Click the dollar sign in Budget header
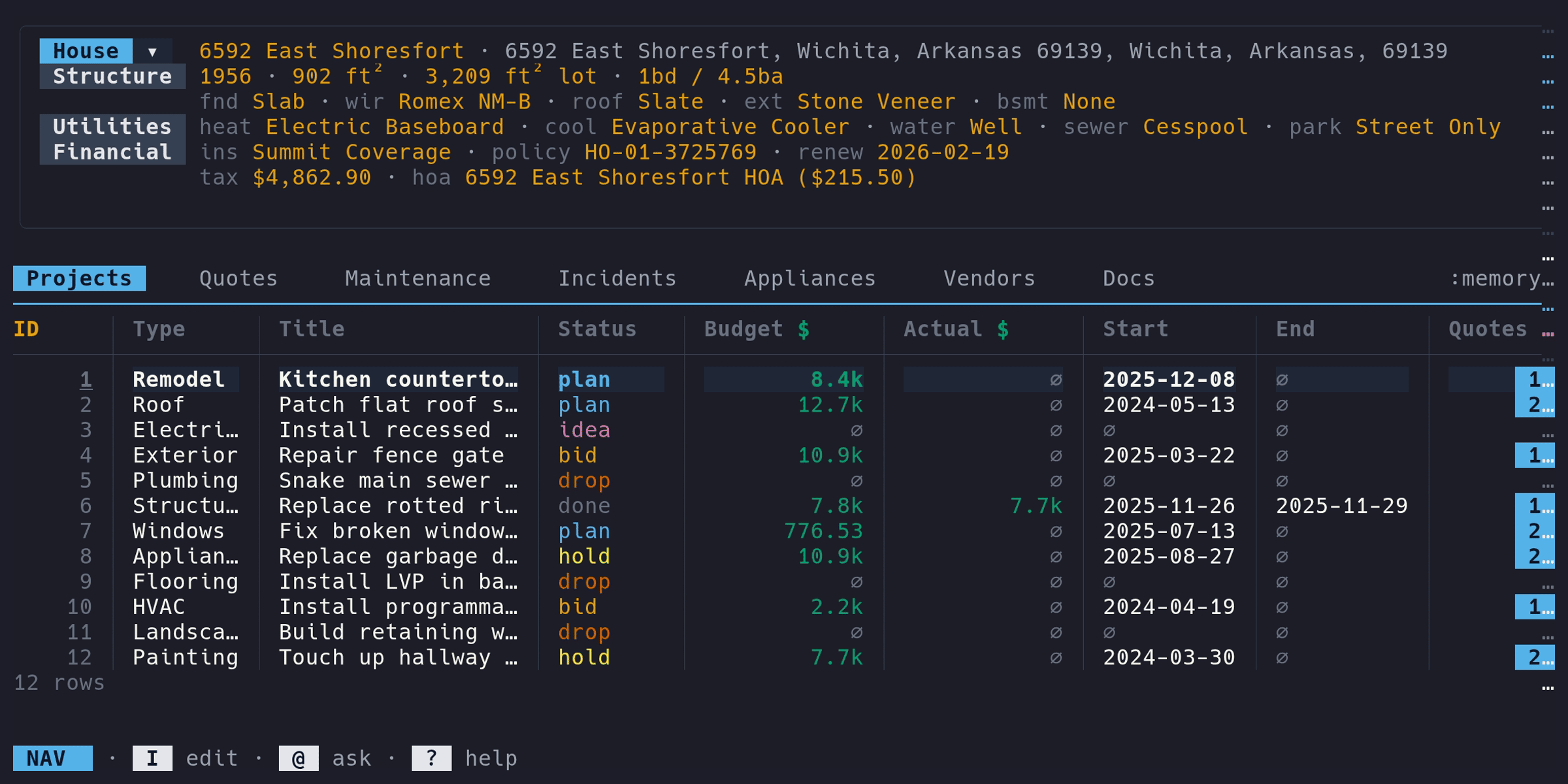Viewport: 1568px width, 784px height. pyautogui.click(x=804, y=329)
